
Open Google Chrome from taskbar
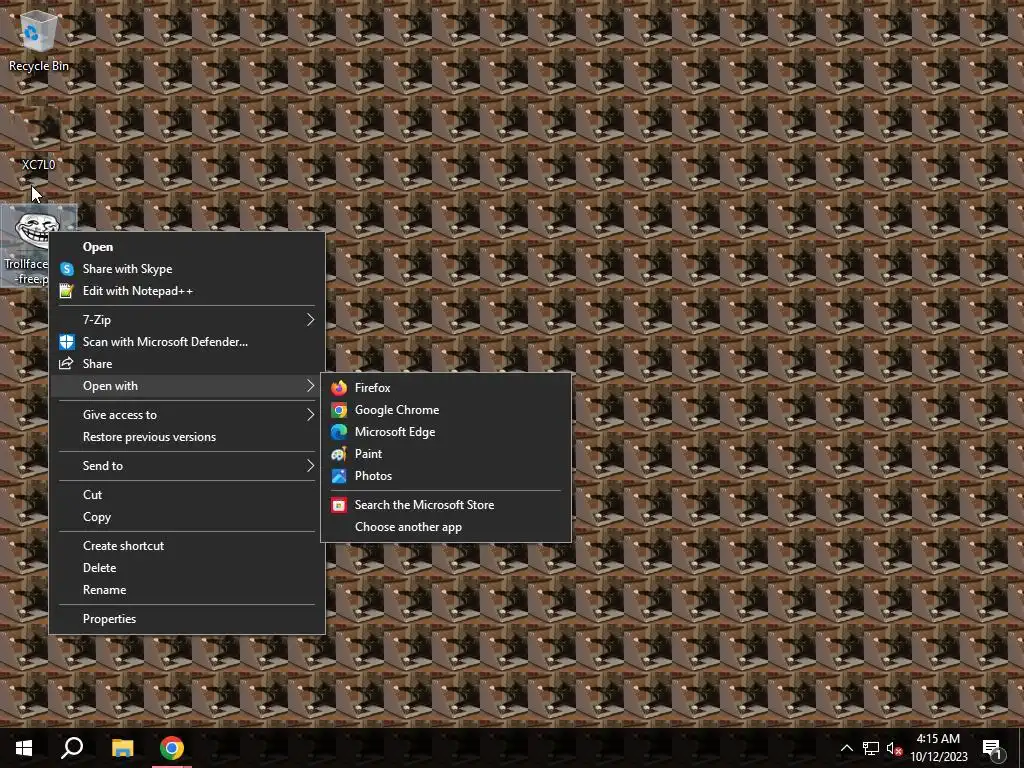click(172, 748)
